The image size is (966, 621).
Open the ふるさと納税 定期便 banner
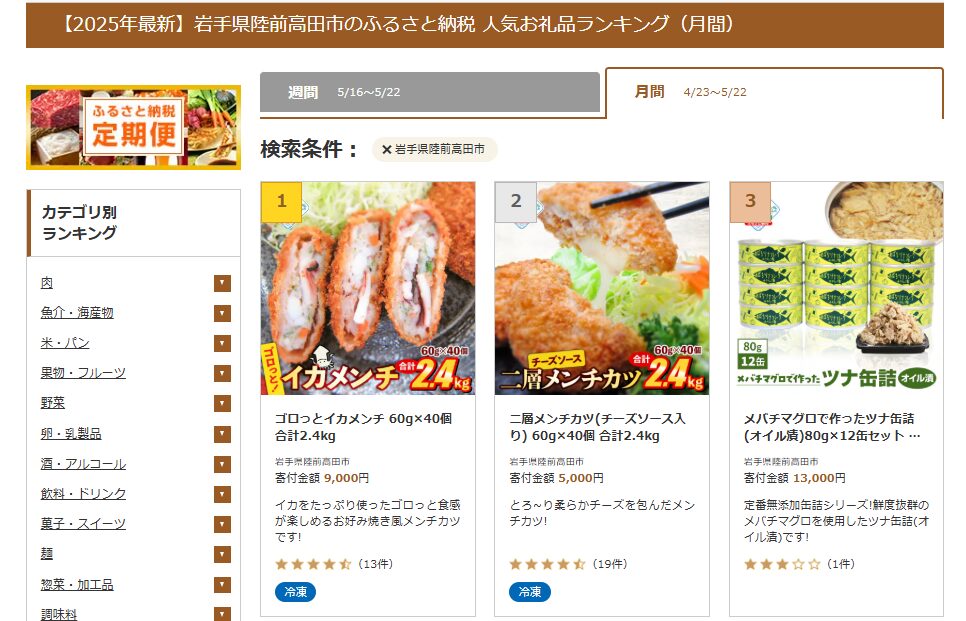134,128
